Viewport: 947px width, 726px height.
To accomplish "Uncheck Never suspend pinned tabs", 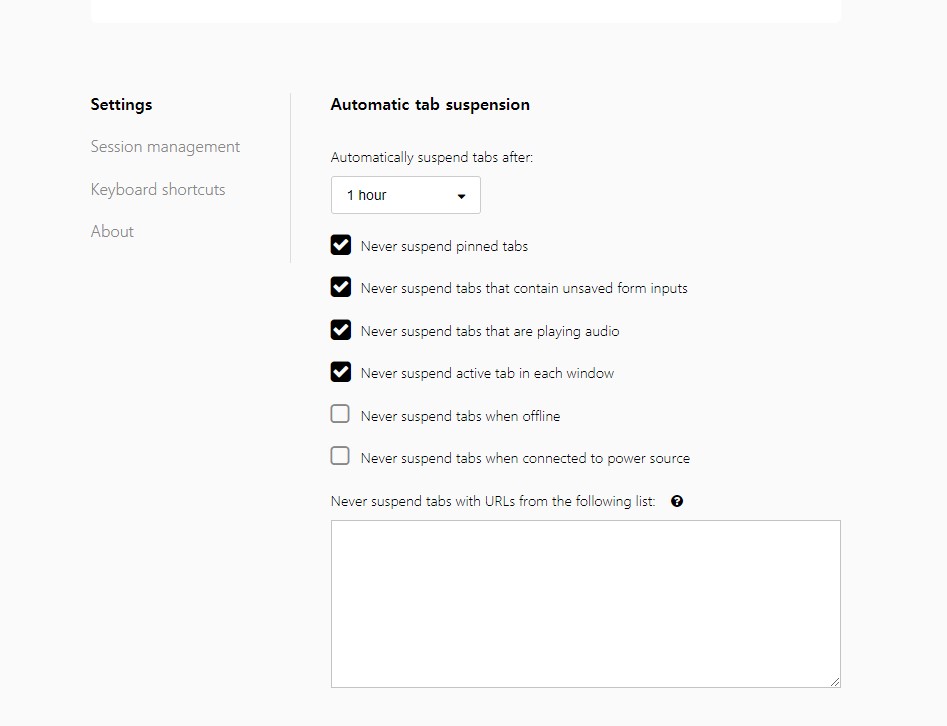I will pos(341,245).
